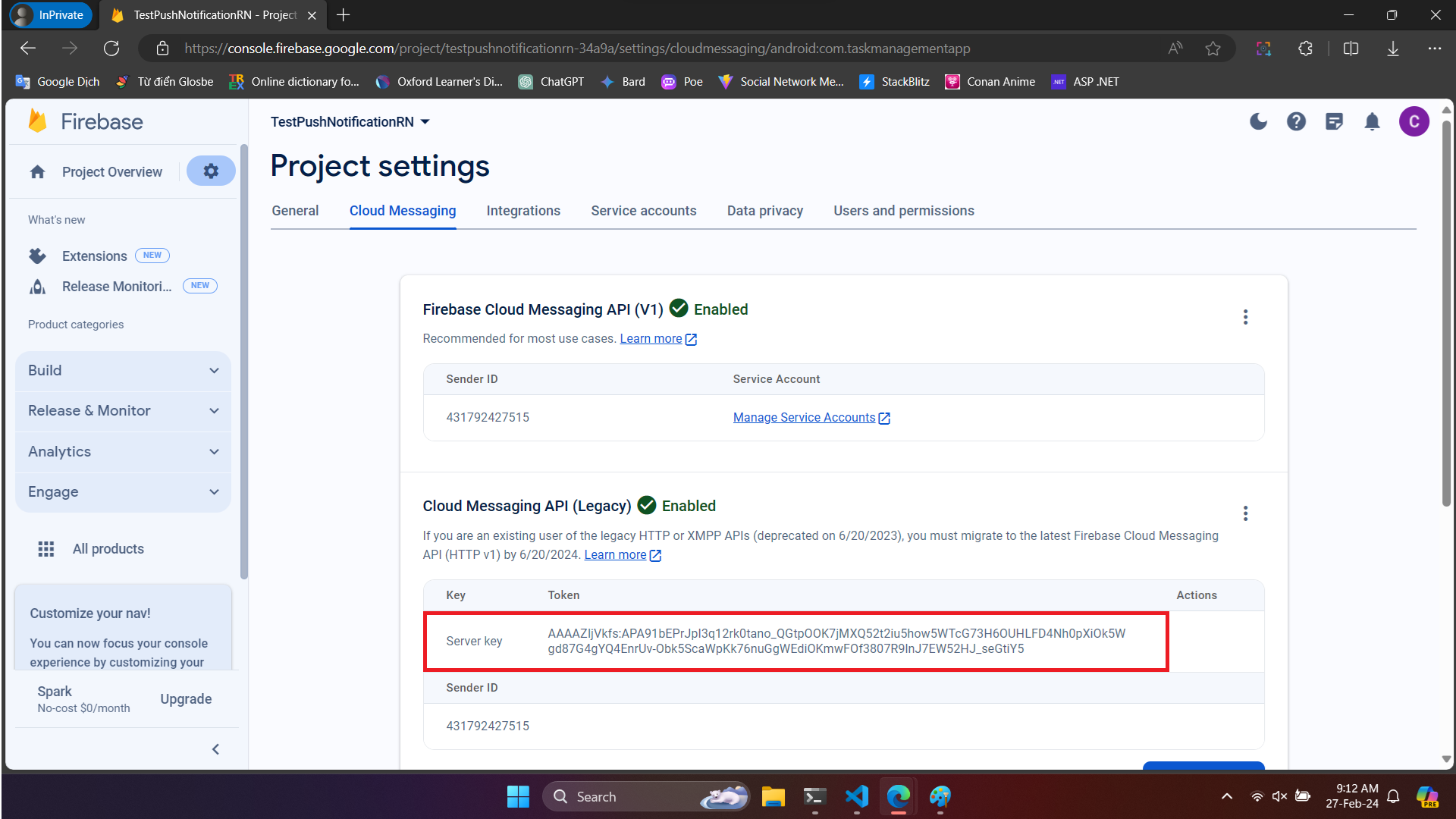This screenshot has width=1456, height=819.
Task: Open the release notes icon
Action: [x=1334, y=121]
